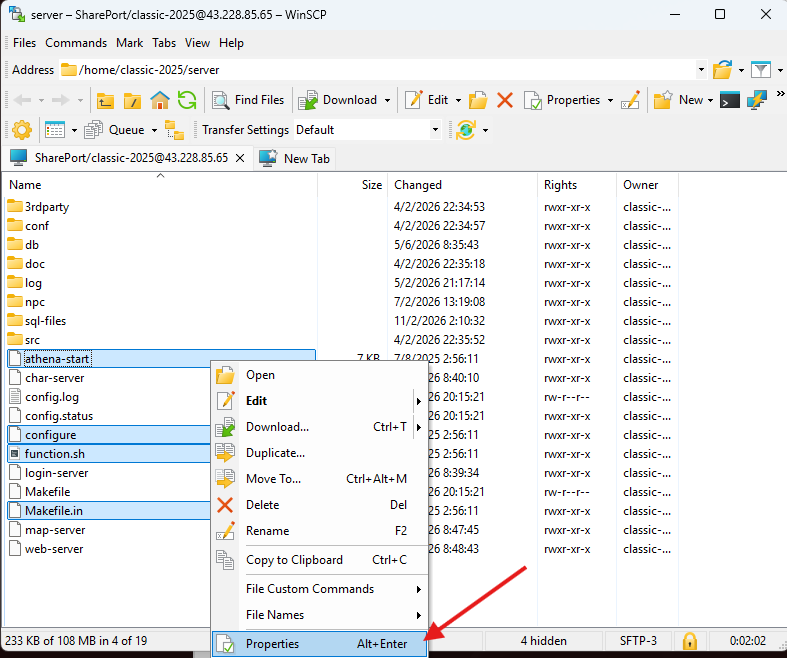The image size is (787, 658).
Task: Click the open directory bookmark icon
Action: tap(722, 70)
